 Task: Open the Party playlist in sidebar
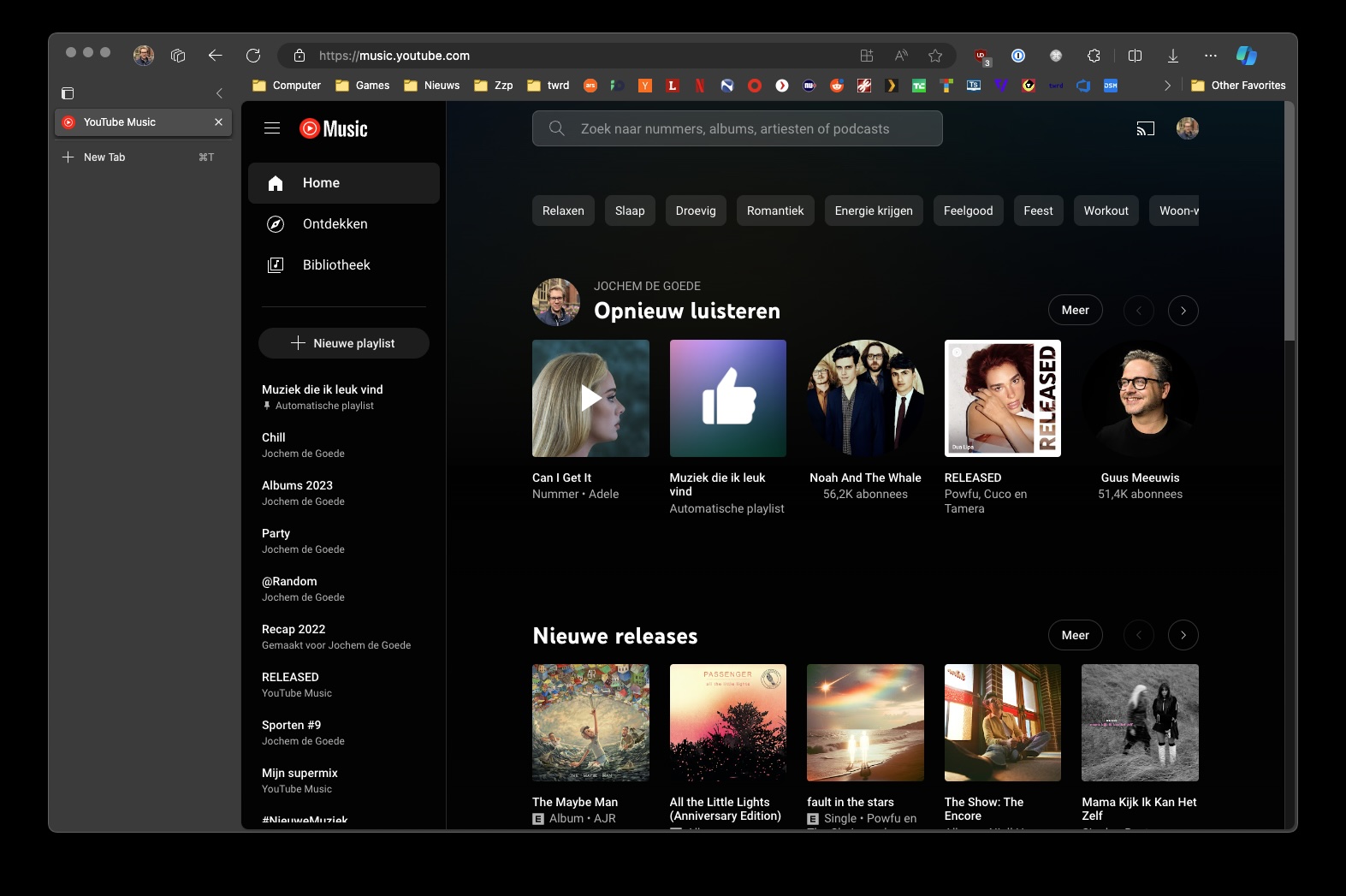pos(344,541)
